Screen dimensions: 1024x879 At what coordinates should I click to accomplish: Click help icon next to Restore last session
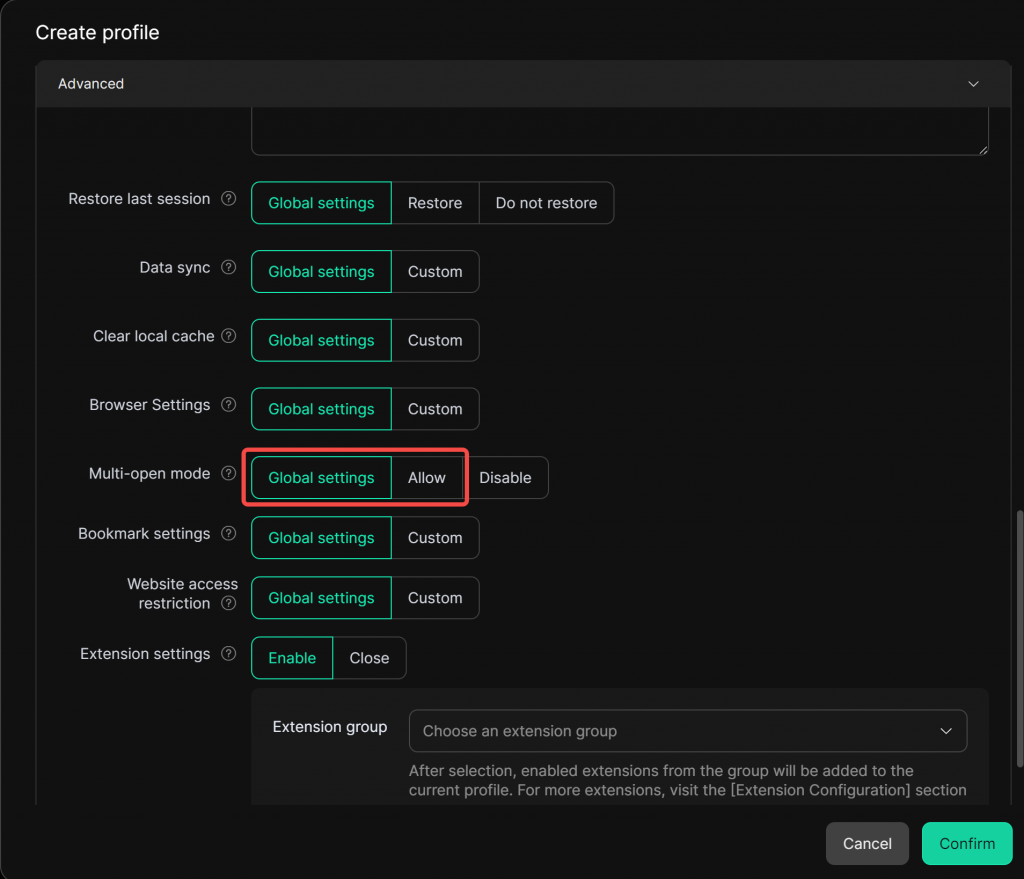pyautogui.click(x=228, y=199)
